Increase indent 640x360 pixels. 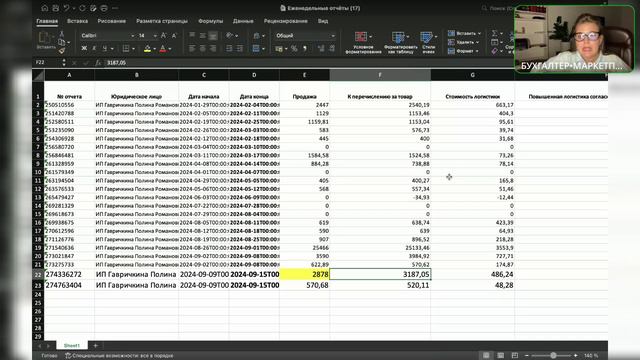pyautogui.click(x=240, y=49)
